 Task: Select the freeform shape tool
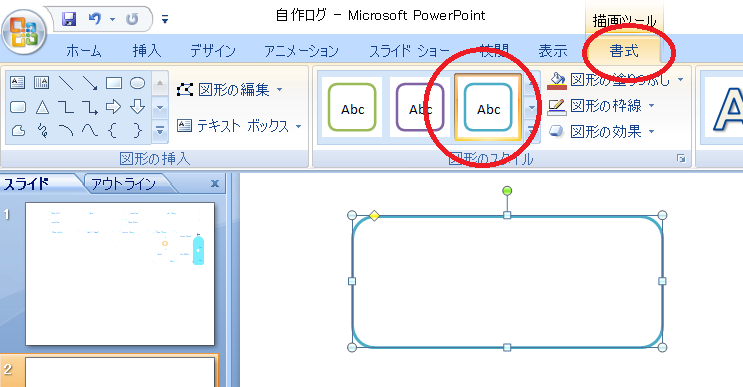click(18, 130)
